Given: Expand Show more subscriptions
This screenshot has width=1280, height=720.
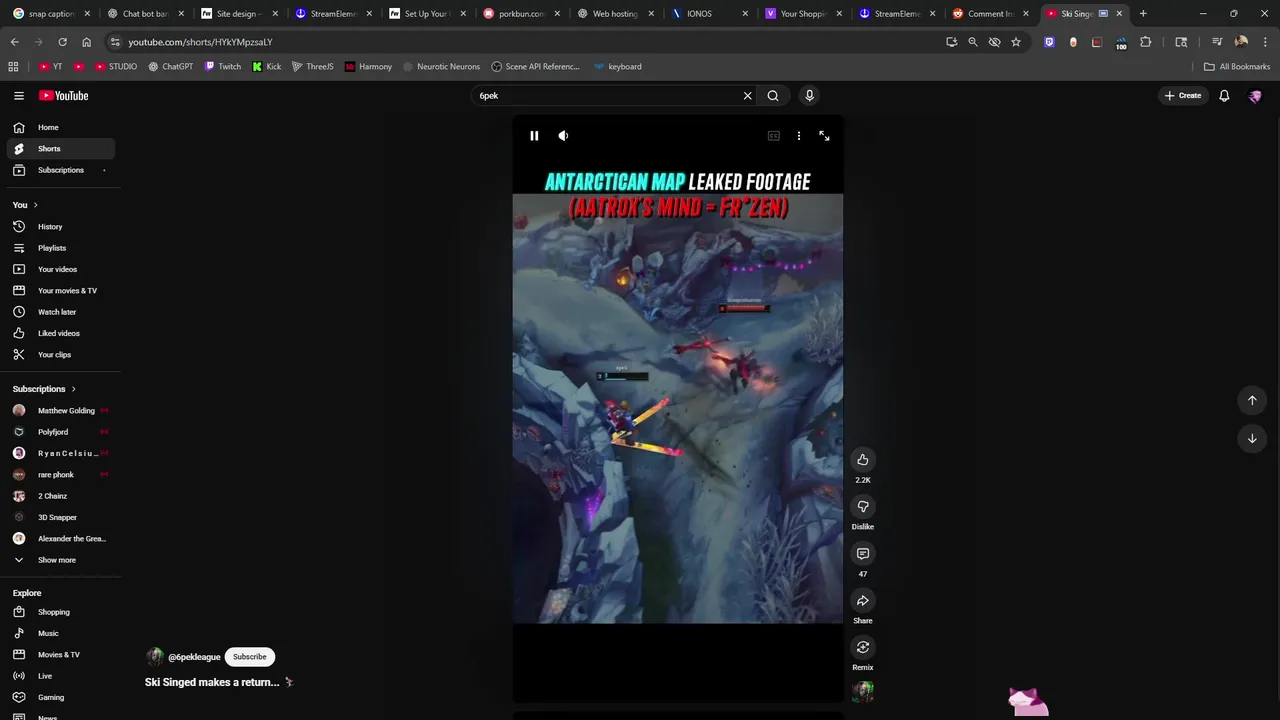Looking at the screenshot, I should [60, 560].
